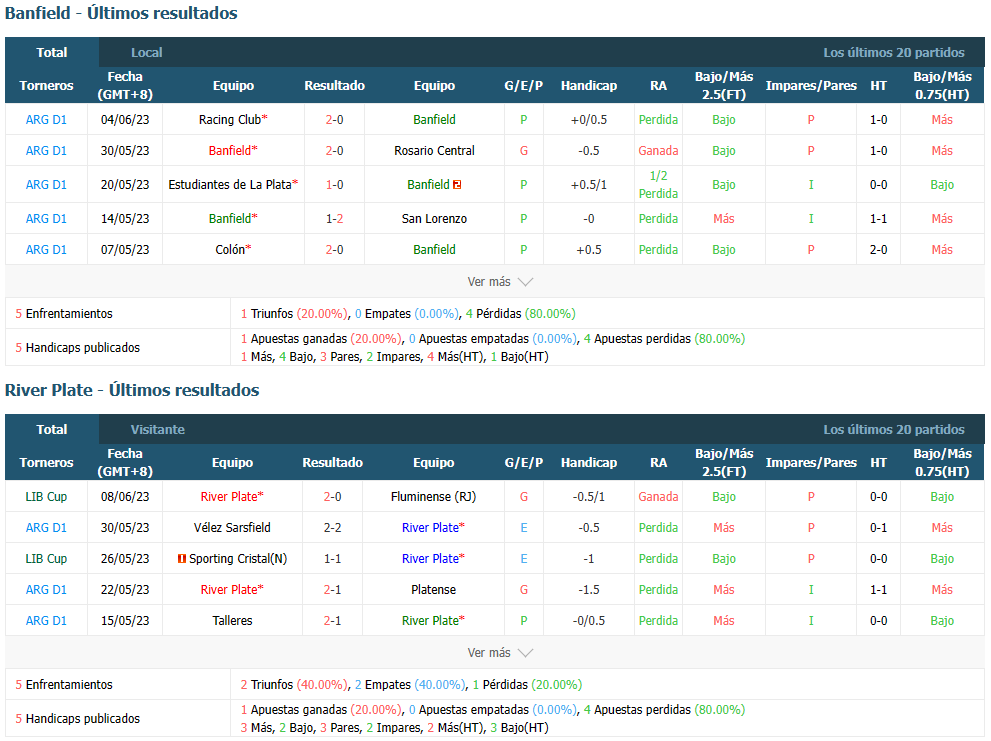Open ARG D1 link for the 15/05/23 match
The height and width of the screenshot is (741, 991).
pos(46,620)
